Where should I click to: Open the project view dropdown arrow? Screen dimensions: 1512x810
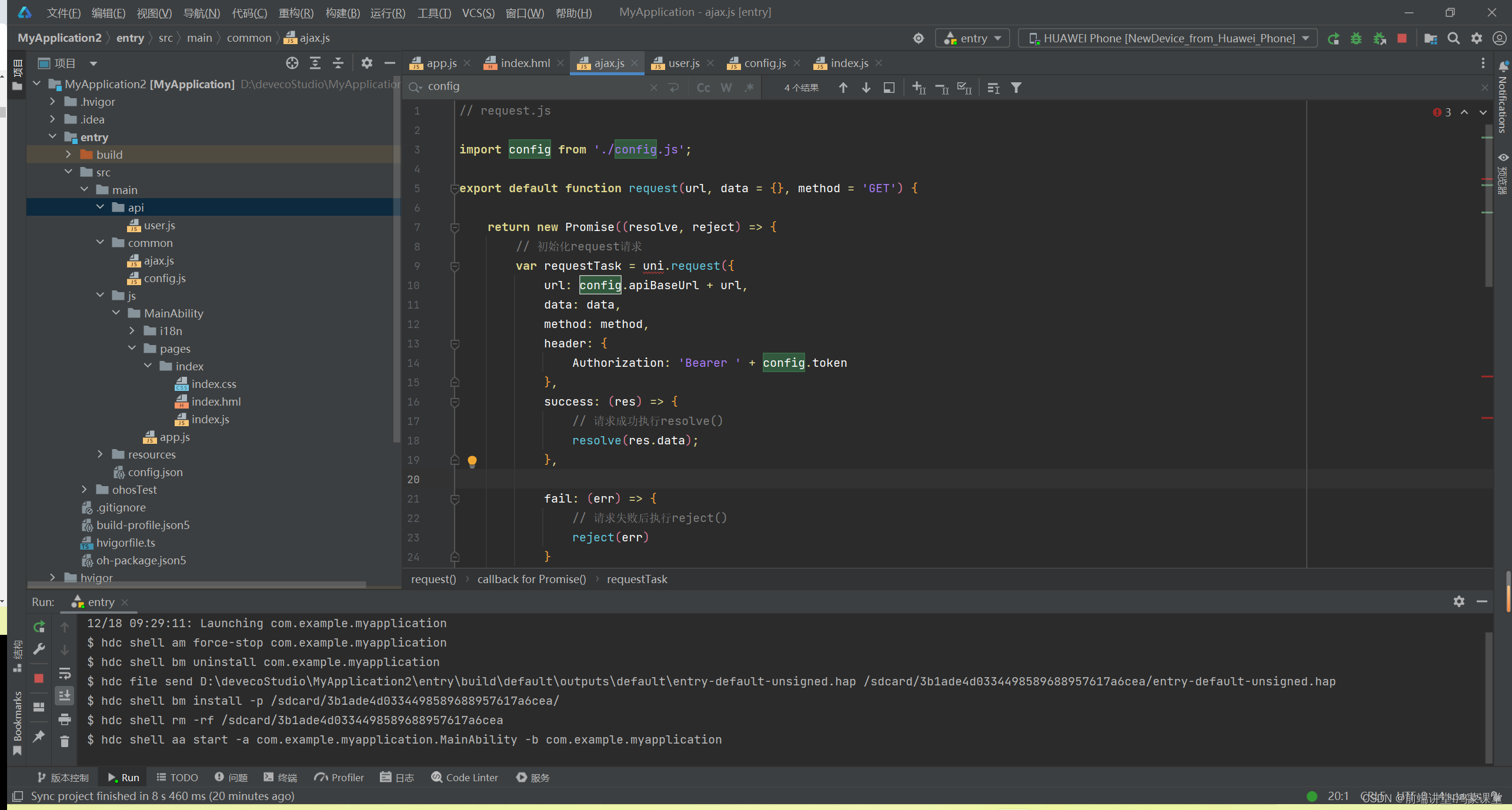coord(93,63)
